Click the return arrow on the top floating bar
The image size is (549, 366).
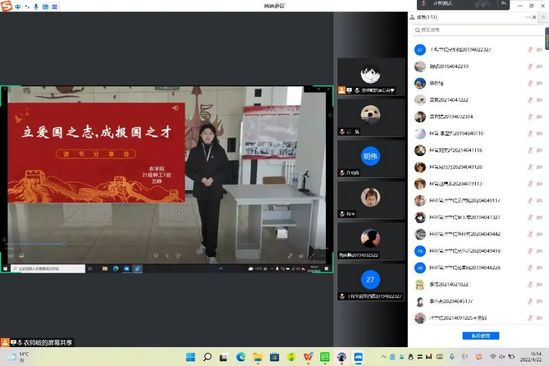point(503,4)
